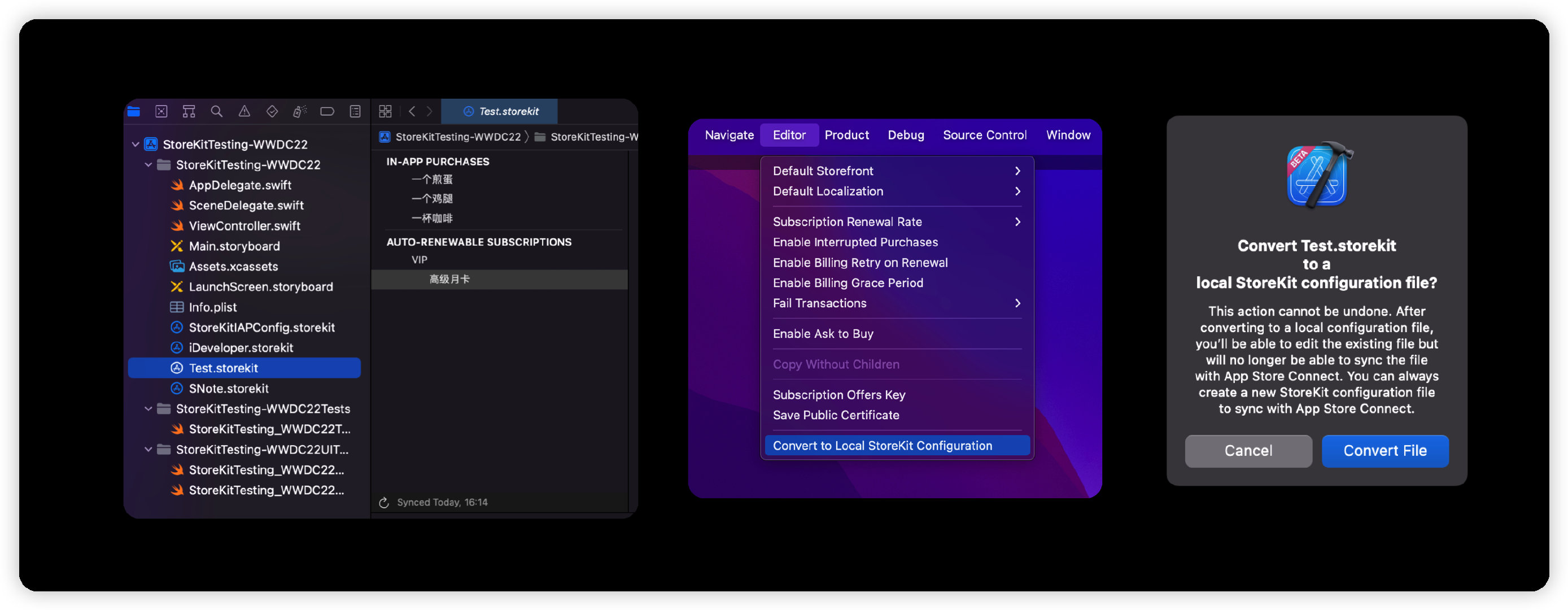Click the Xcode project icon of StoreKitTesting-WWDC22 root
Viewport: 1568px width, 610px height.
[151, 144]
